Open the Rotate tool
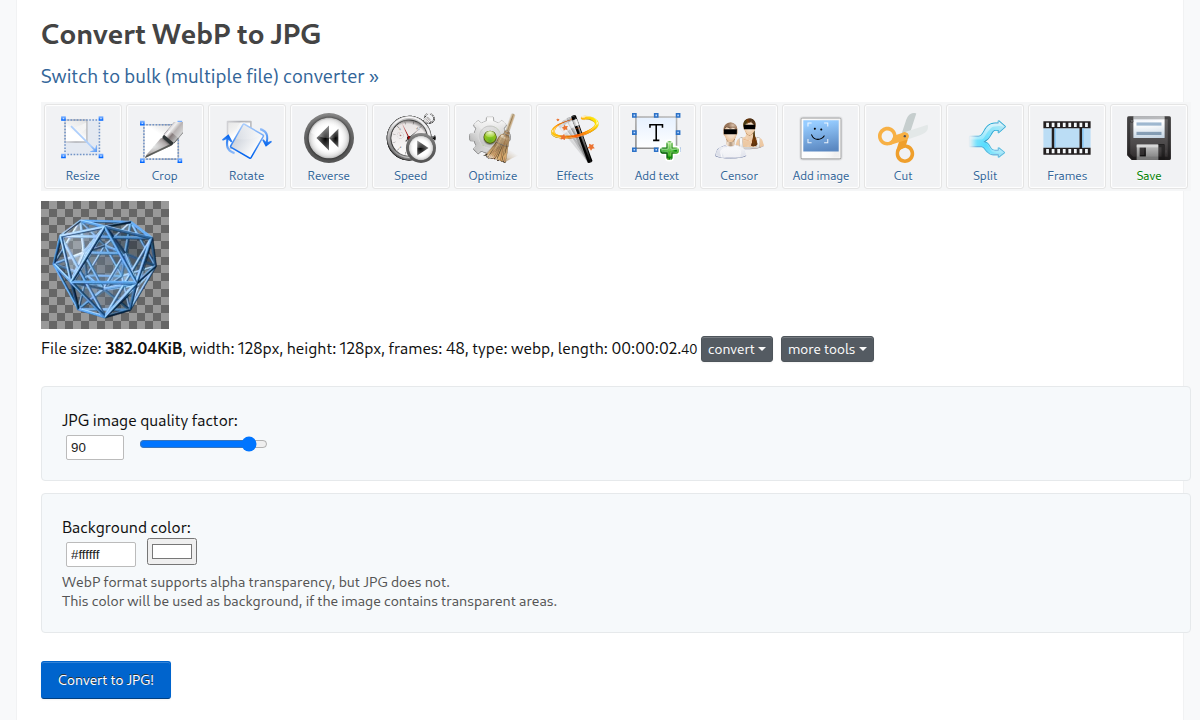 tap(247, 147)
